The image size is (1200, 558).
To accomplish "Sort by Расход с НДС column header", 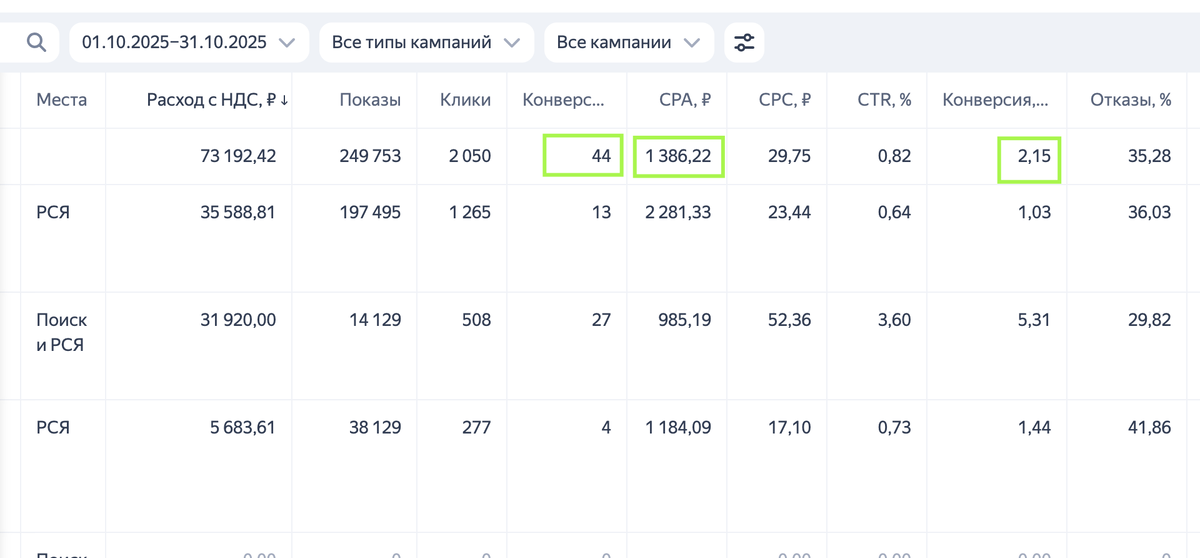I will [211, 100].
